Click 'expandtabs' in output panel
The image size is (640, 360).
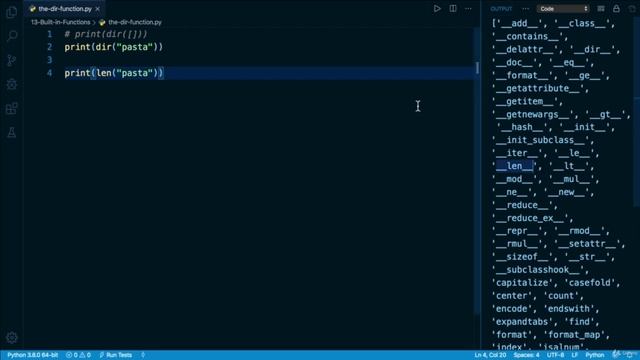click(x=522, y=322)
